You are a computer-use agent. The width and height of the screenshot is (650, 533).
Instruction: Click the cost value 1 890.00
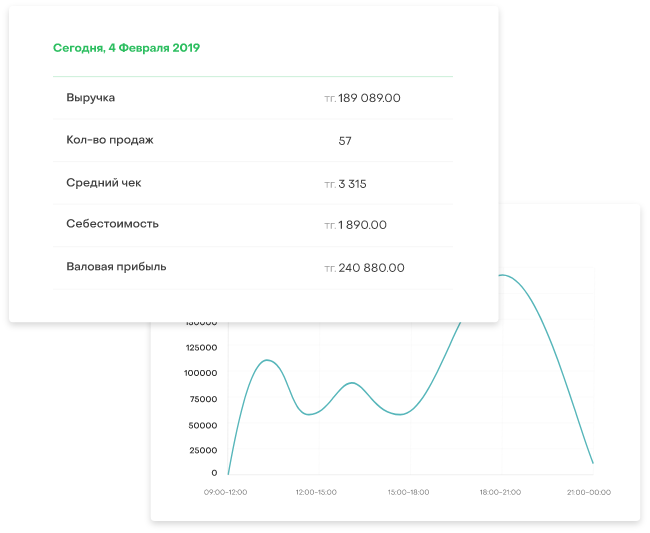click(x=362, y=226)
